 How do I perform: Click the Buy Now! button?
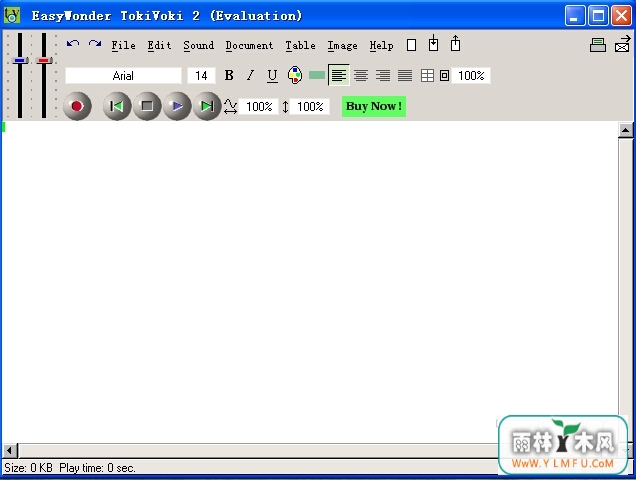374,106
